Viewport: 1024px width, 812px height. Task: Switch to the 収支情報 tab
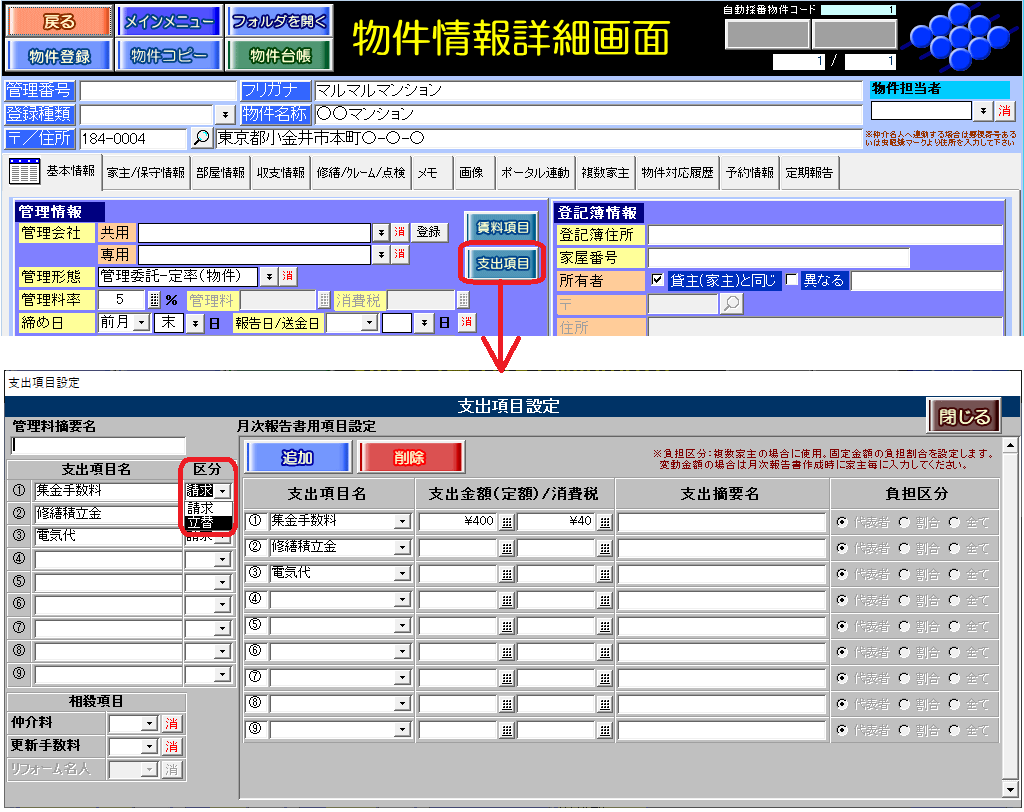point(279,173)
